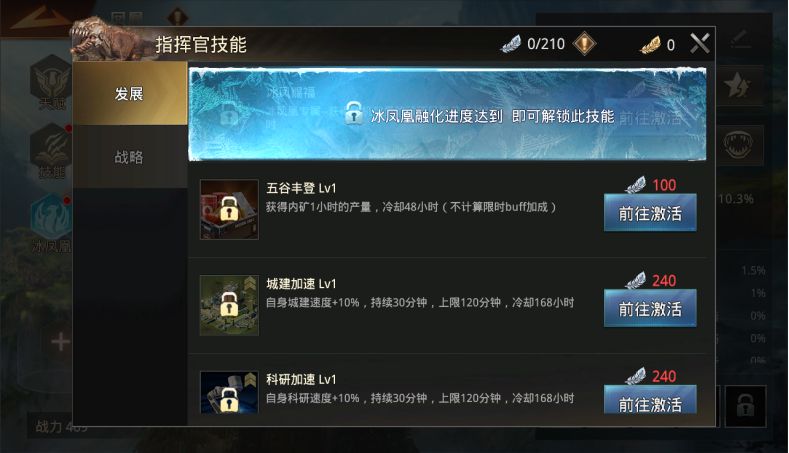Image resolution: width=789 pixels, height=453 pixels.
Task: Click 前往激活 for 五谷丰登
Action: [x=650, y=213]
